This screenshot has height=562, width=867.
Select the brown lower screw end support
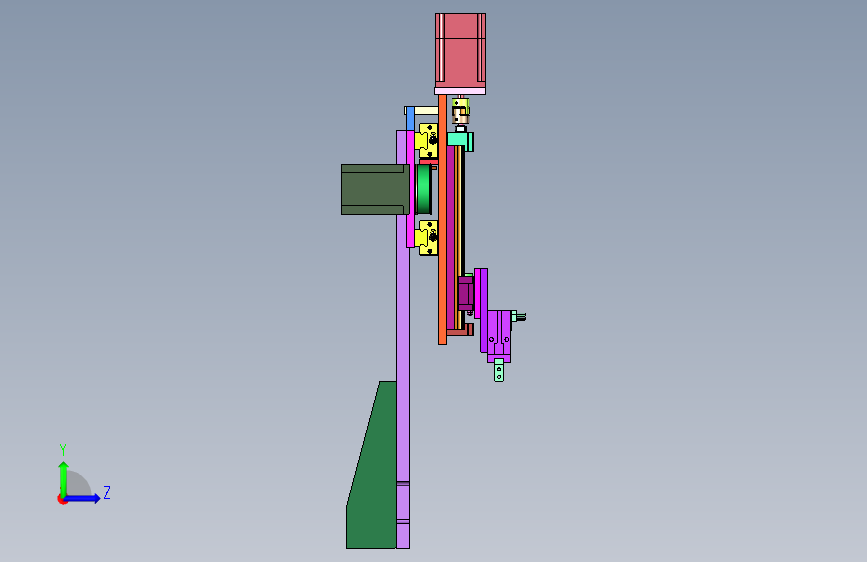(x=460, y=330)
